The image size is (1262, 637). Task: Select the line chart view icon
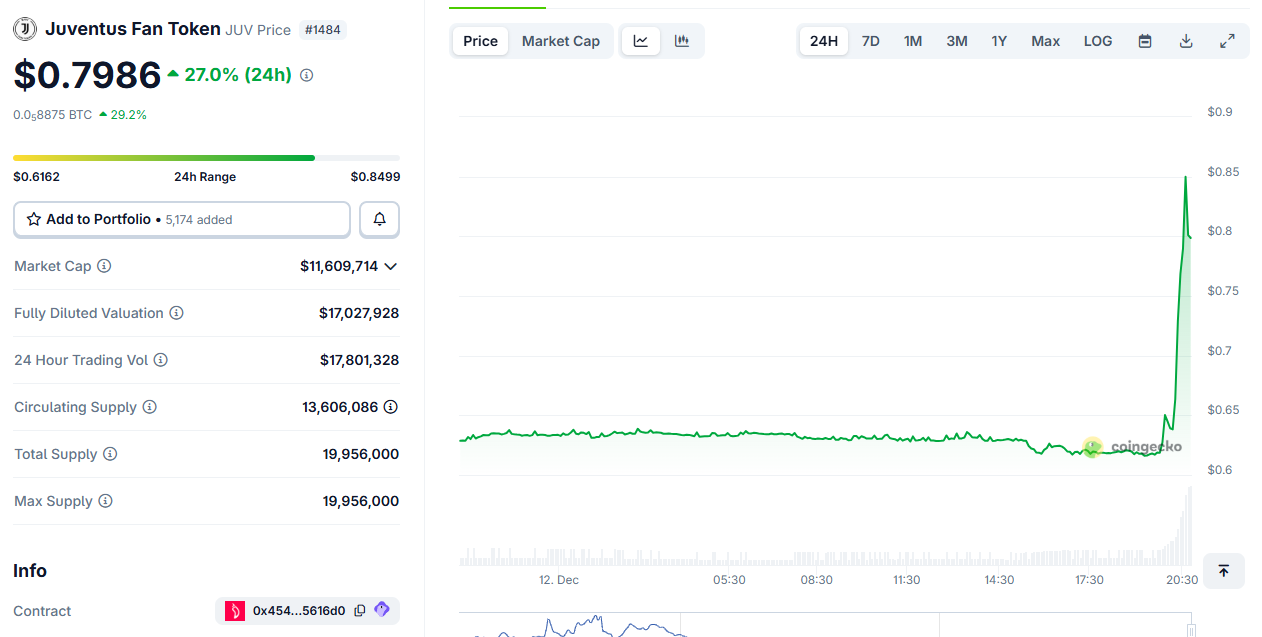coord(640,40)
